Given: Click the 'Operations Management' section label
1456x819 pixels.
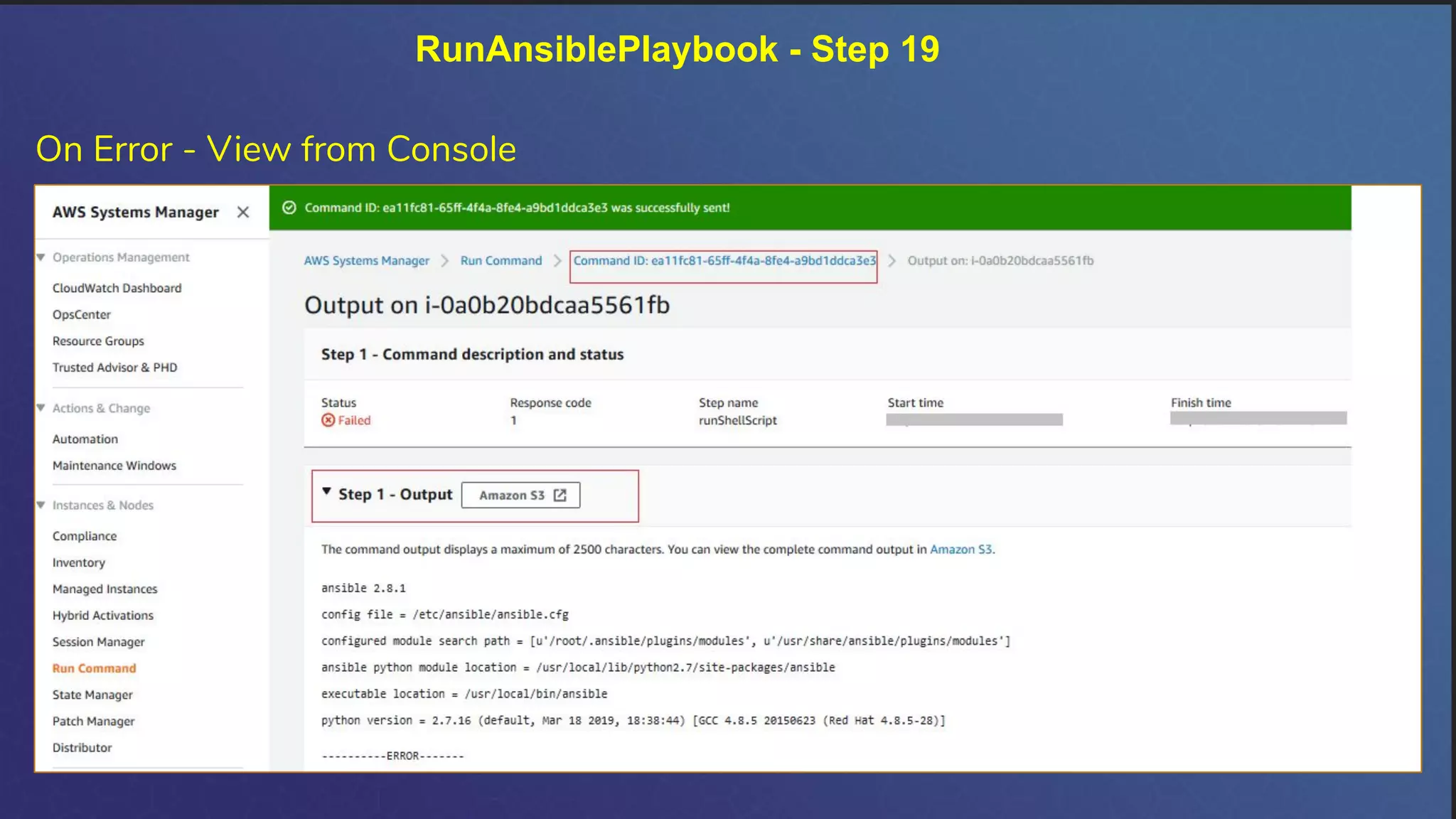Looking at the screenshot, I should tap(121, 257).
